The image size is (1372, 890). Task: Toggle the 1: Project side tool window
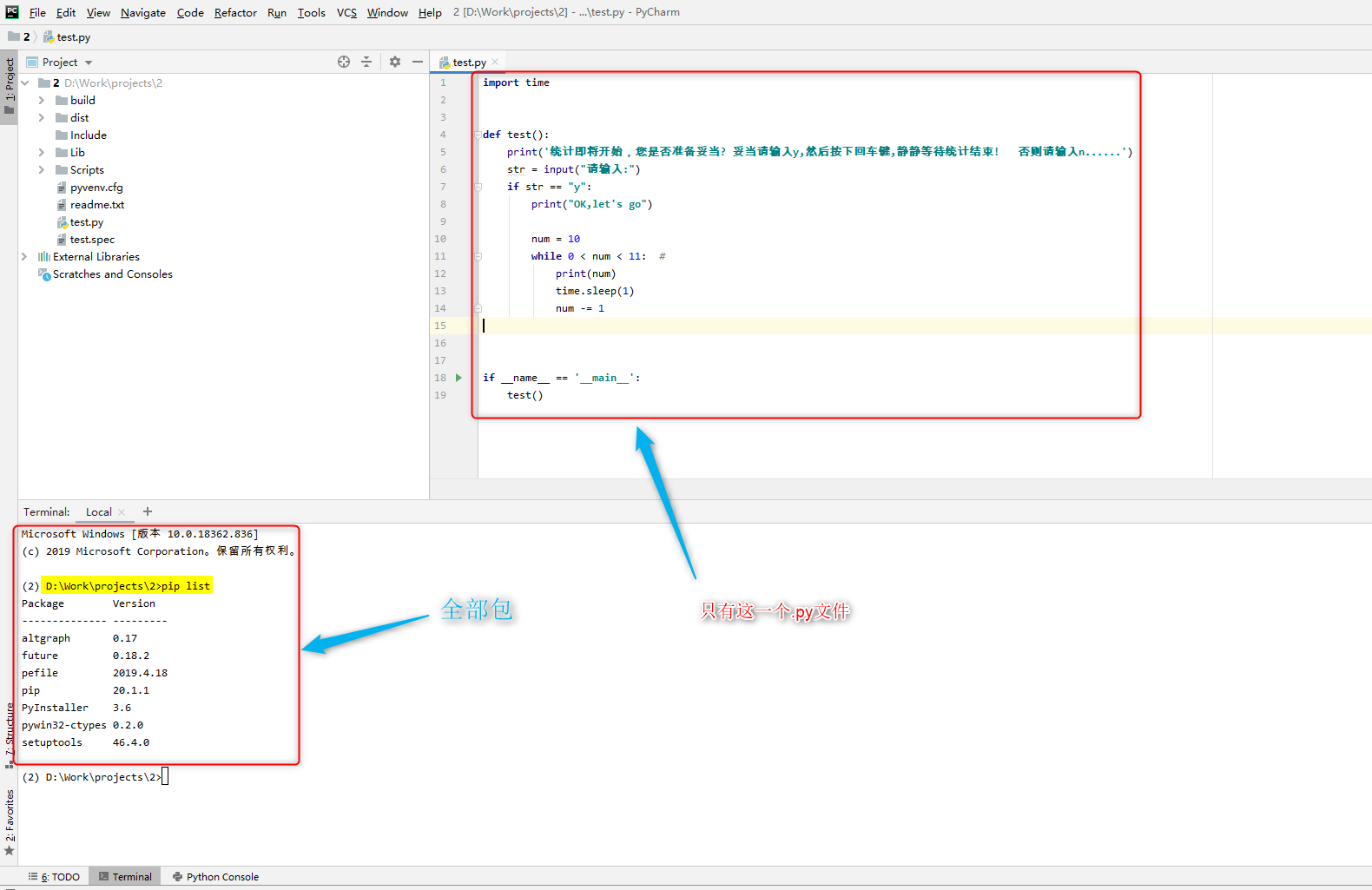pyautogui.click(x=10, y=86)
